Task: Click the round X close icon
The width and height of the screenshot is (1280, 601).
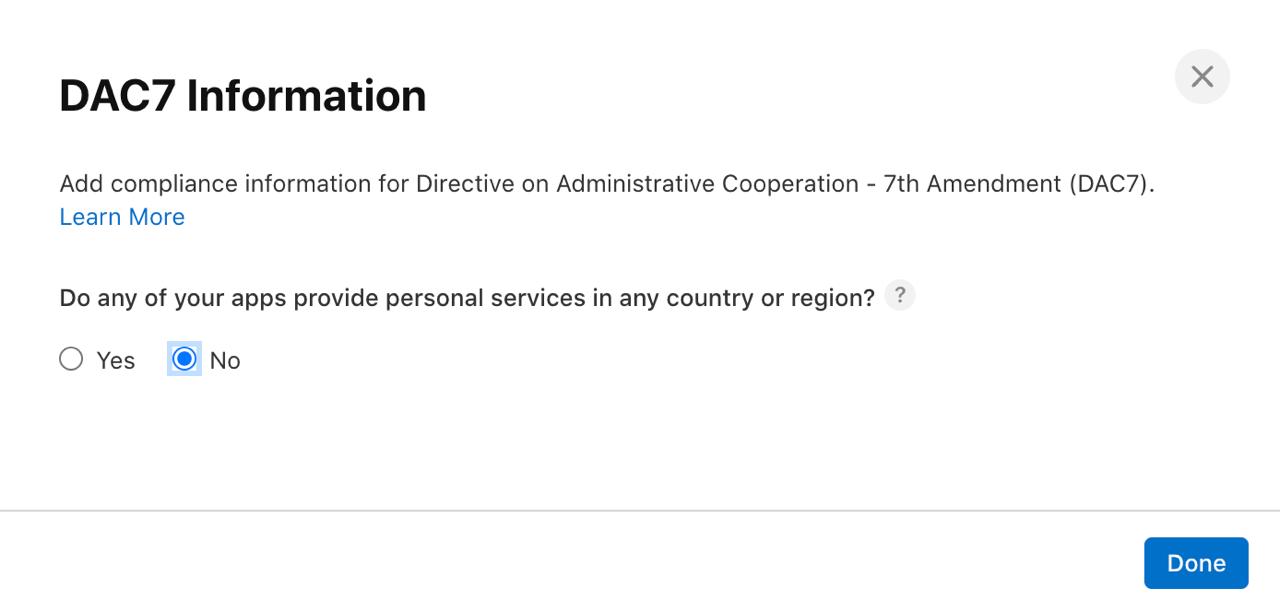Action: [x=1202, y=76]
